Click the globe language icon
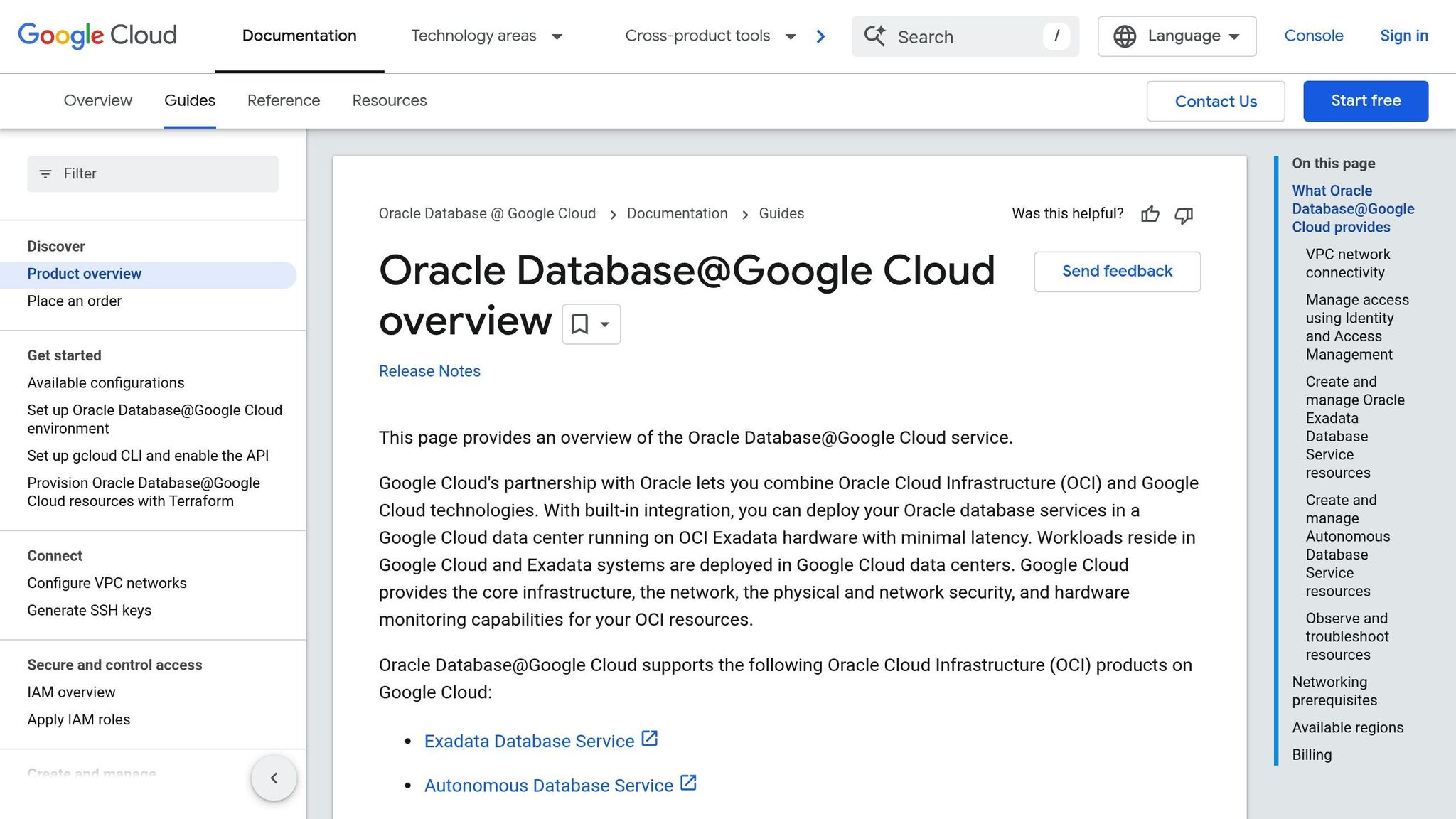Image resolution: width=1456 pixels, height=819 pixels. (x=1125, y=36)
